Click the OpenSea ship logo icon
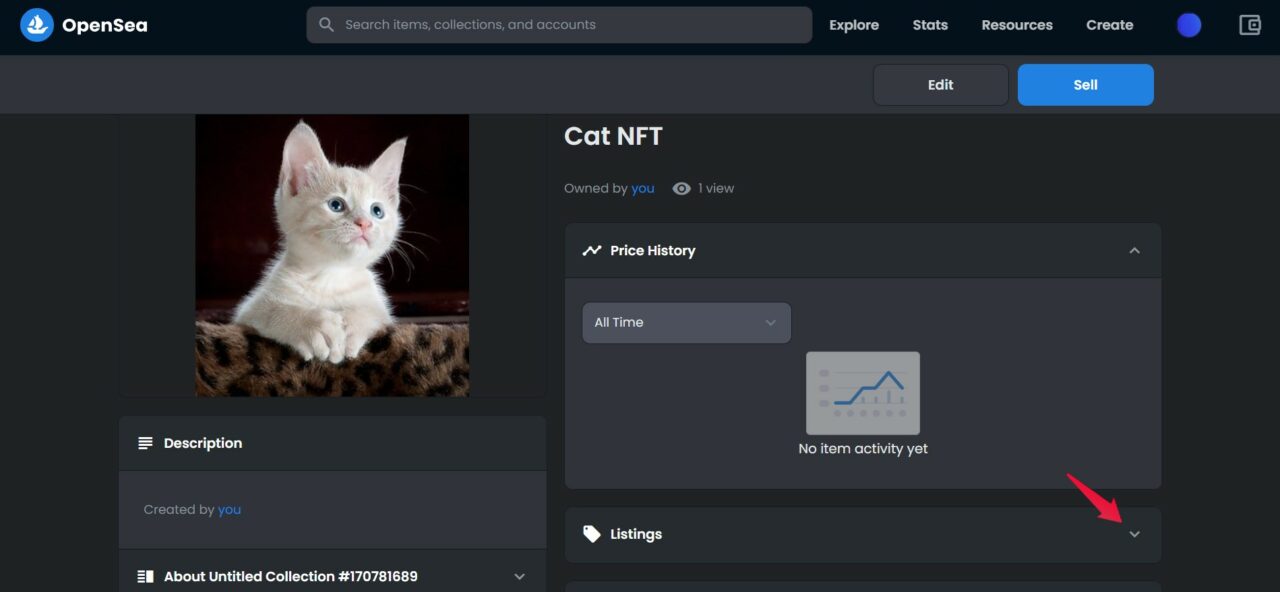 pos(37,25)
